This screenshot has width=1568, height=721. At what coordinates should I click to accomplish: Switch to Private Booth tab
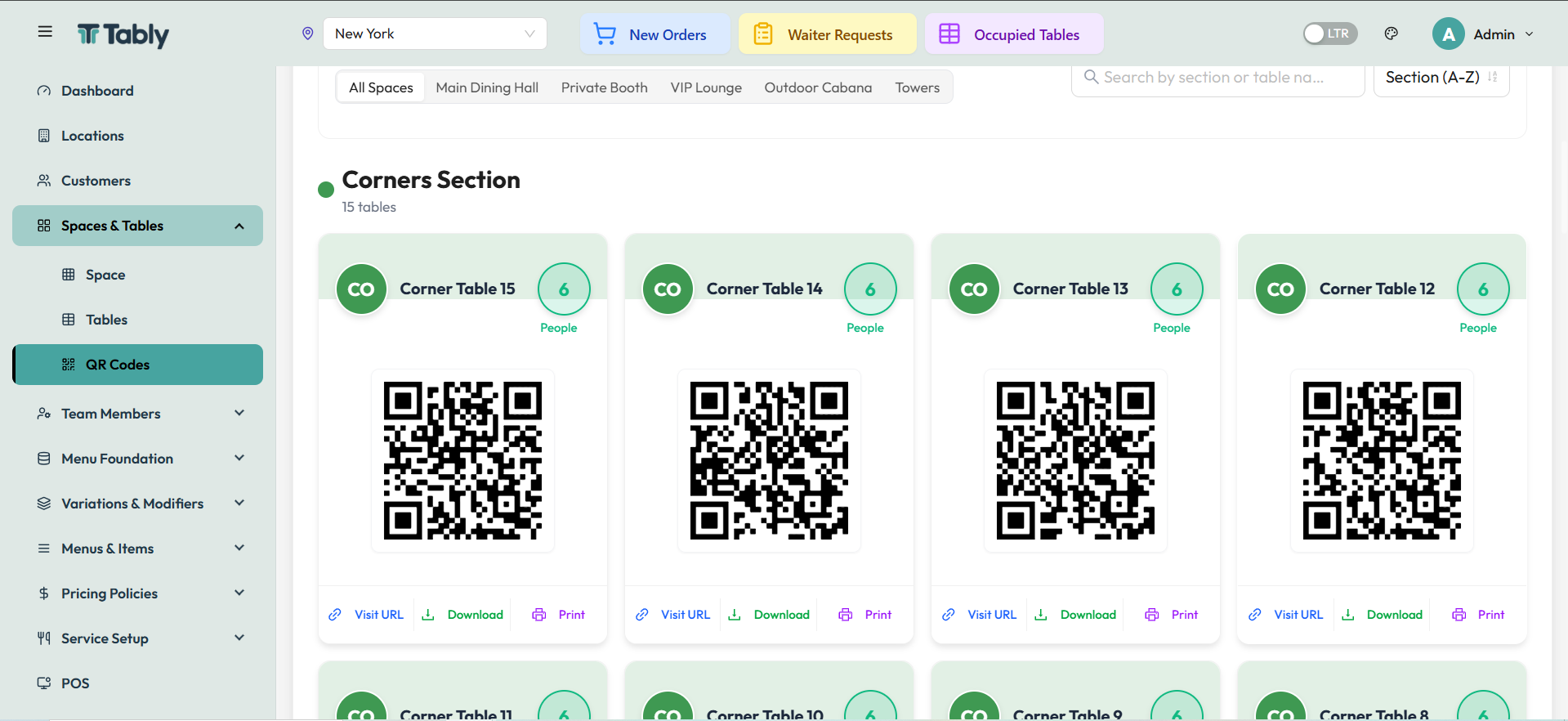click(605, 87)
